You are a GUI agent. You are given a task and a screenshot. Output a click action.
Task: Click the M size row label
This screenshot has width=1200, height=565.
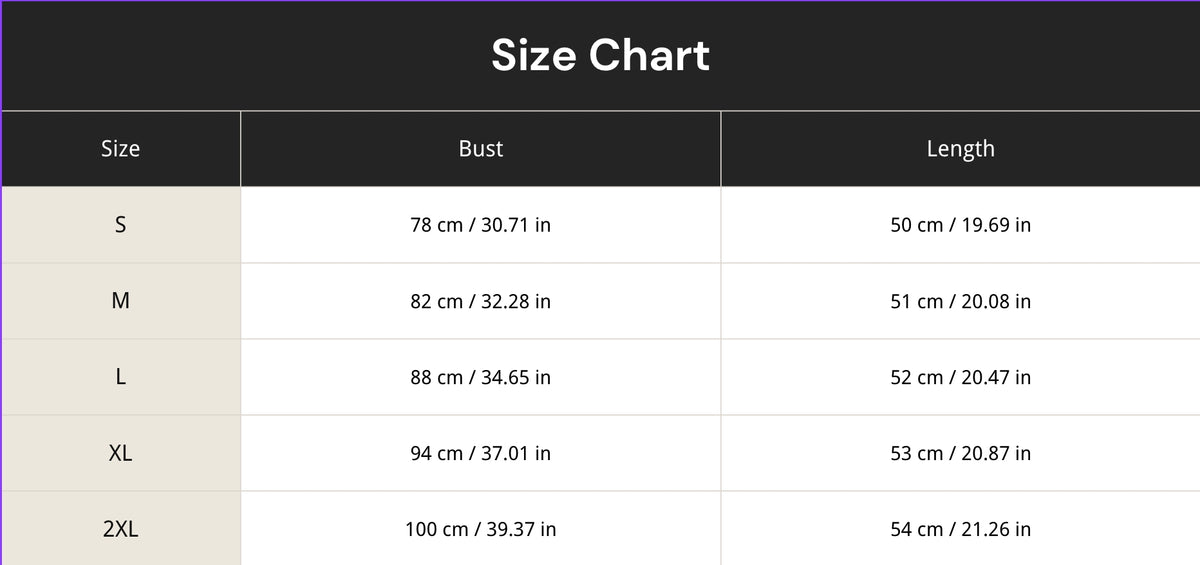click(x=120, y=301)
